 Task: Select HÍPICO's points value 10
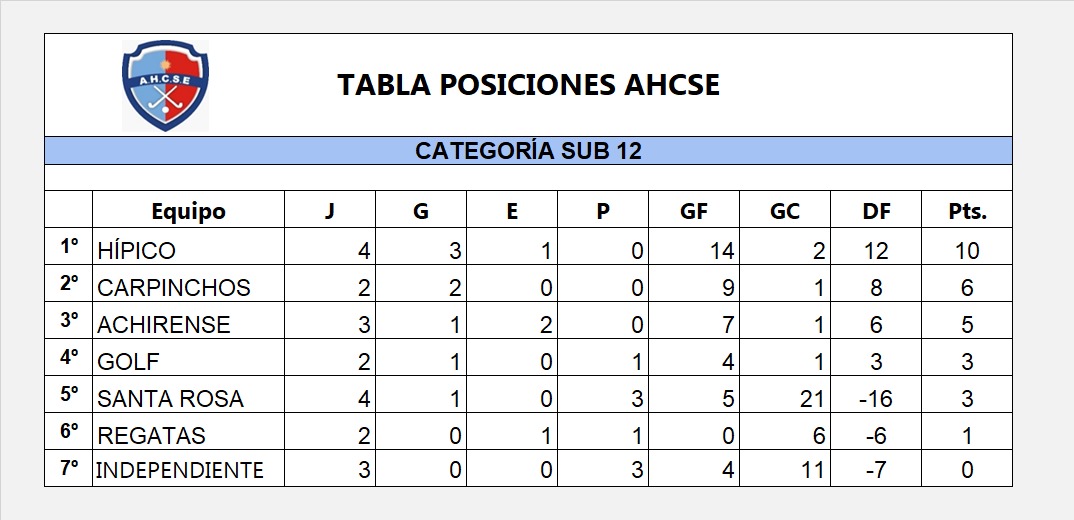(967, 250)
